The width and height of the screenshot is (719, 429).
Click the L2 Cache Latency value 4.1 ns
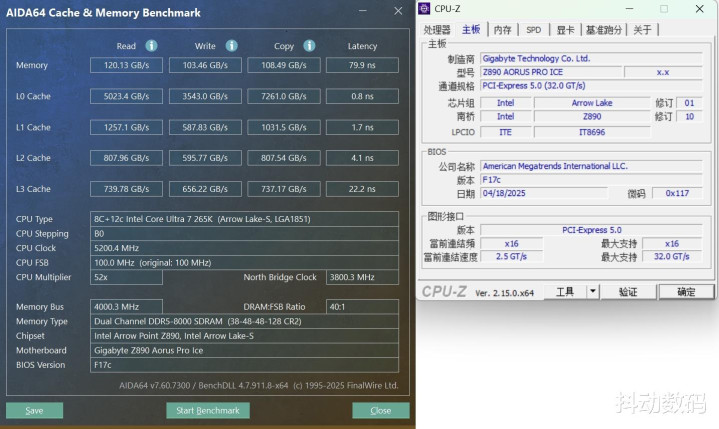coord(362,158)
